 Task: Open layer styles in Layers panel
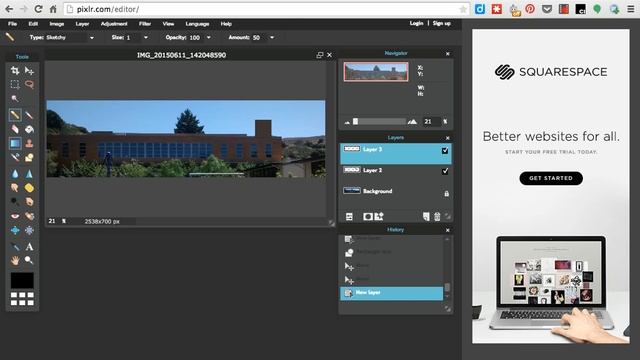(x=379, y=217)
